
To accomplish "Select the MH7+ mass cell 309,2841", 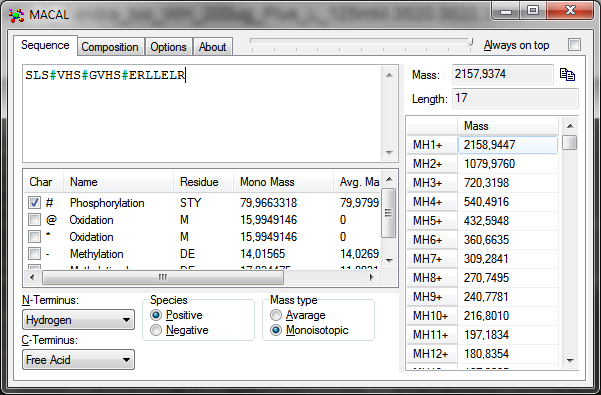I will [508, 259].
